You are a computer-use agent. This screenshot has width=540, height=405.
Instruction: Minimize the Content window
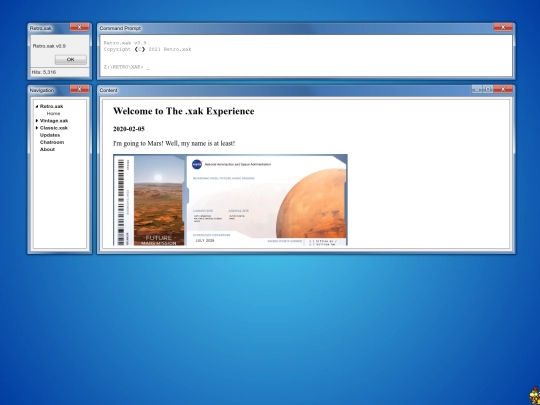(x=477, y=89)
